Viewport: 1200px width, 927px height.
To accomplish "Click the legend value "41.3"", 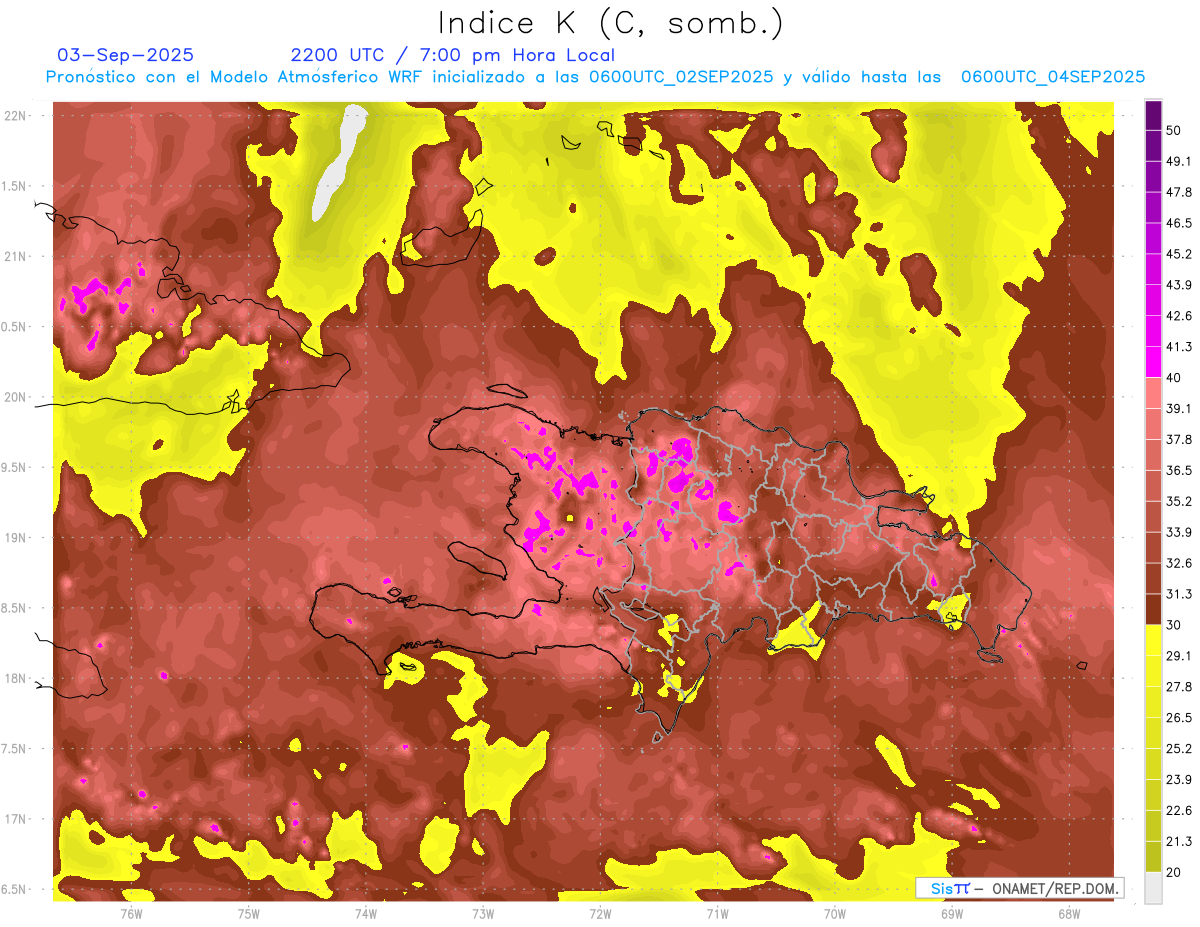I will point(1178,347).
